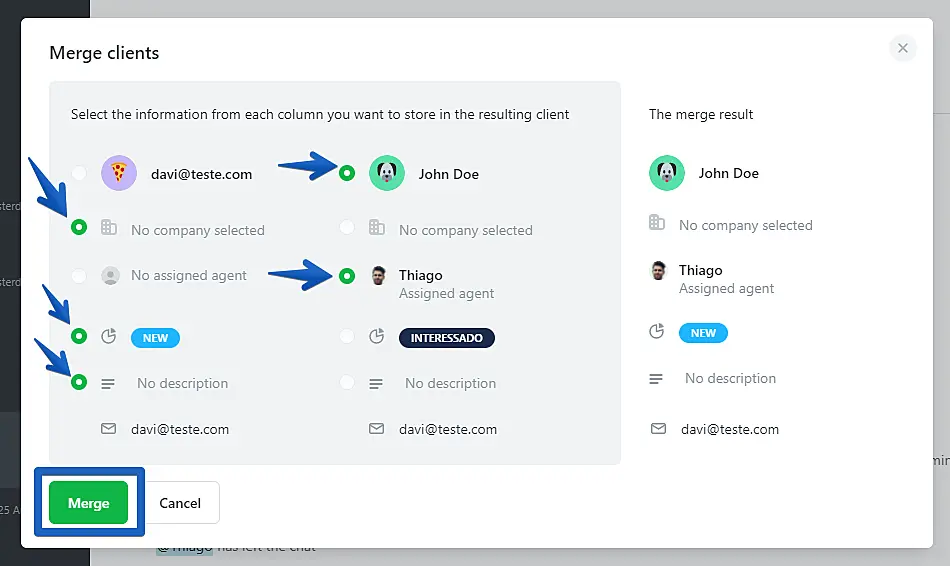Select NEW status radio button
The width and height of the screenshot is (950, 566).
(79, 337)
